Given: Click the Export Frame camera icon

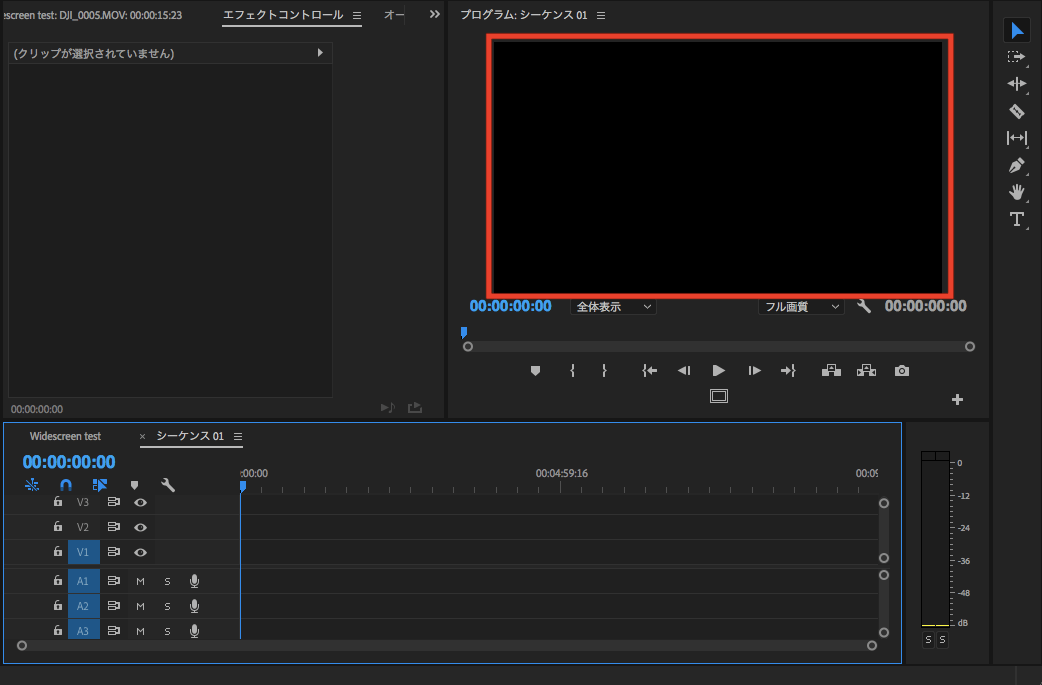Looking at the screenshot, I should click(902, 371).
